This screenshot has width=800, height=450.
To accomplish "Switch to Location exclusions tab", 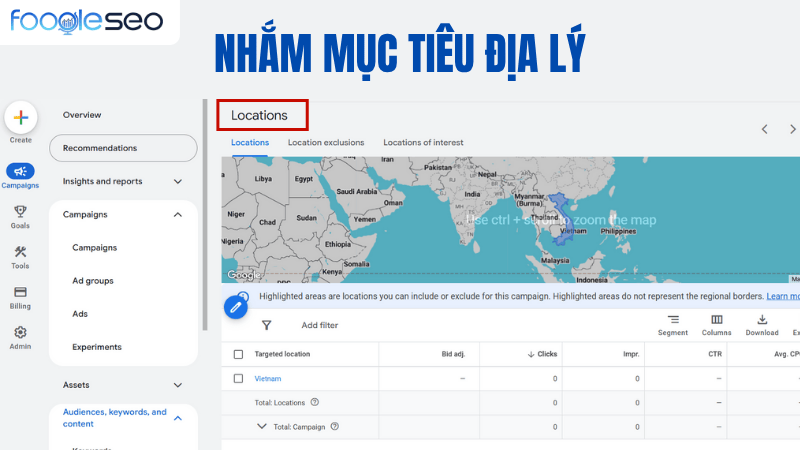I will click(326, 142).
